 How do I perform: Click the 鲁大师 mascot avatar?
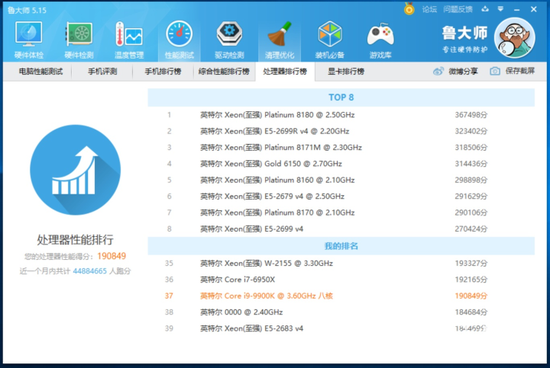coord(515,38)
